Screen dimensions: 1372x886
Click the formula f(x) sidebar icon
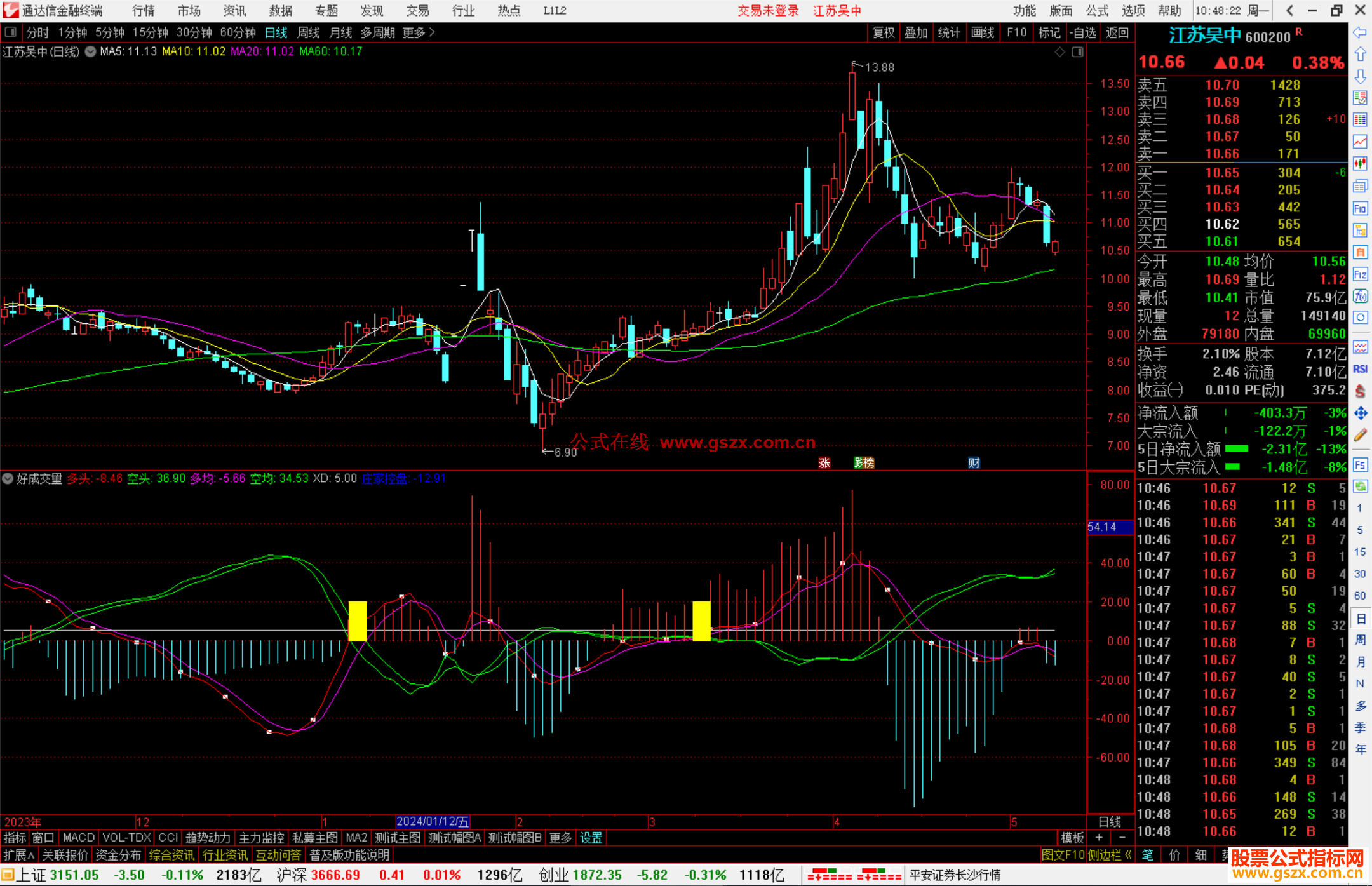1360,296
